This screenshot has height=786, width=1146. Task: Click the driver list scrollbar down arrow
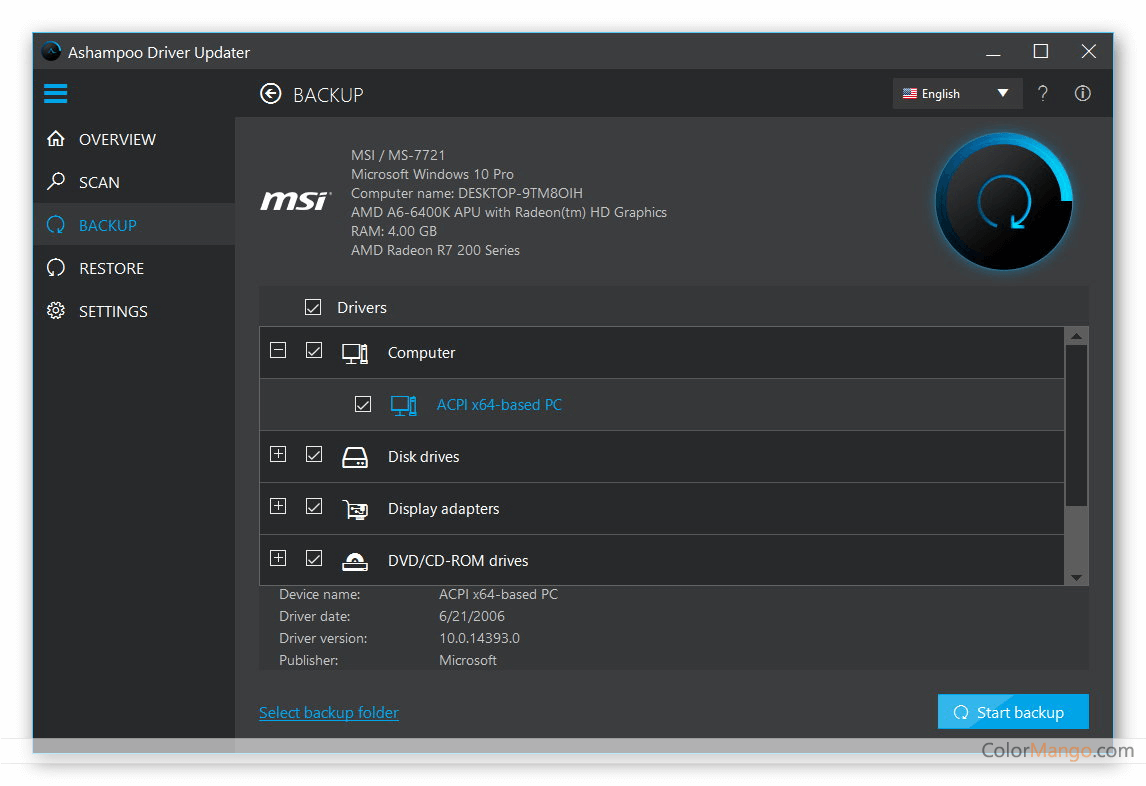pos(1076,577)
